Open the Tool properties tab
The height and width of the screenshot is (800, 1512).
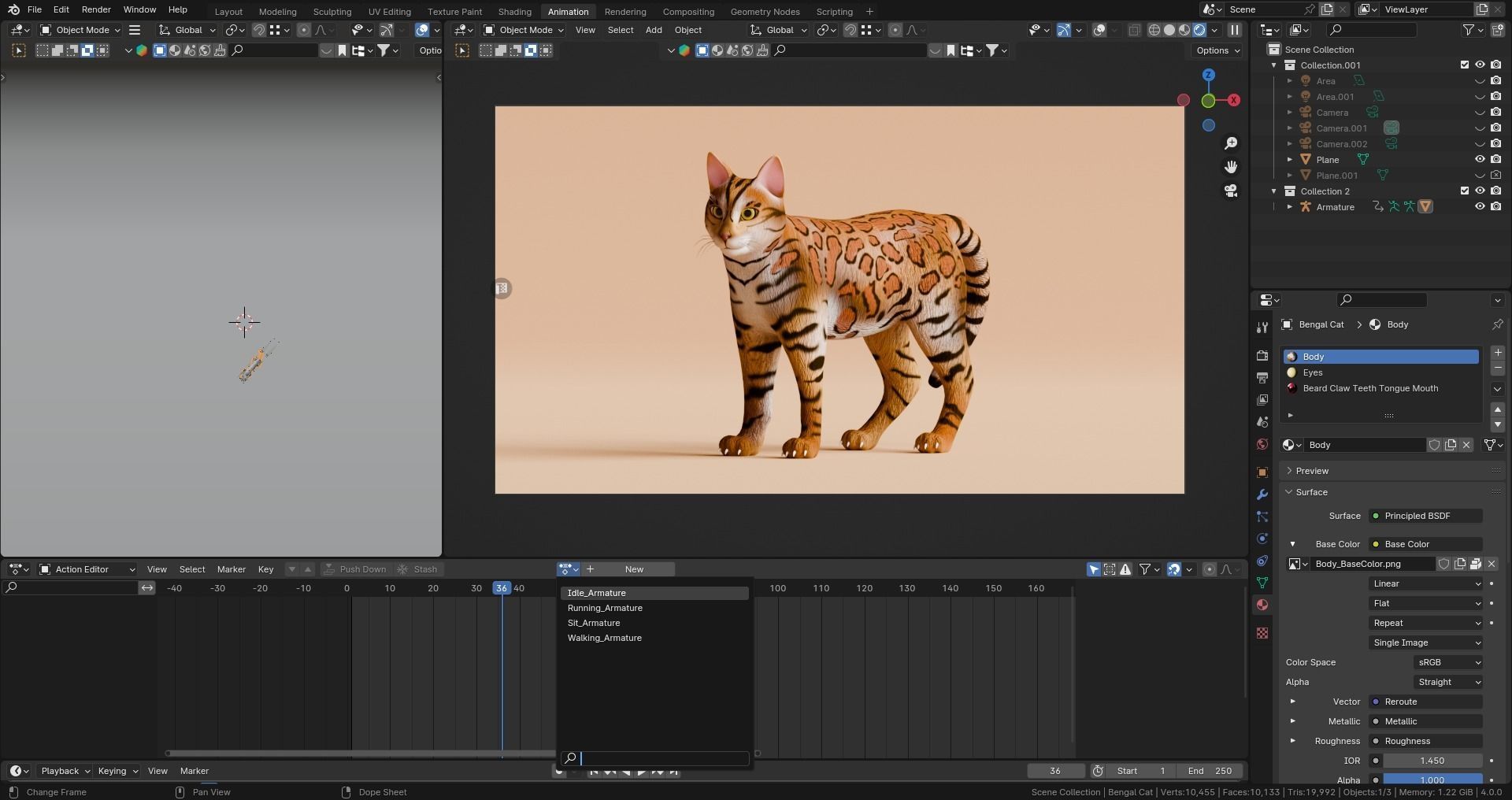pos(1262,328)
